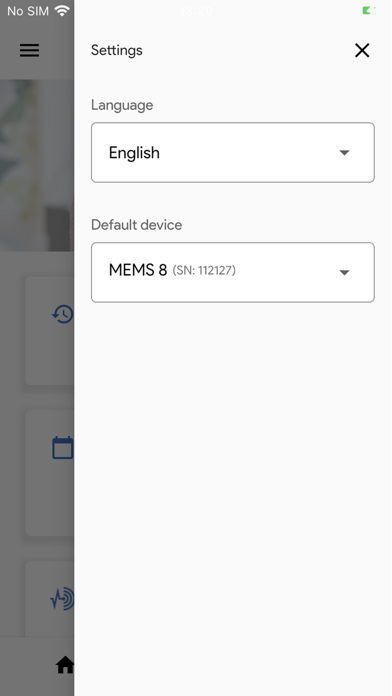Tap the No SIM carrier text

28,11
